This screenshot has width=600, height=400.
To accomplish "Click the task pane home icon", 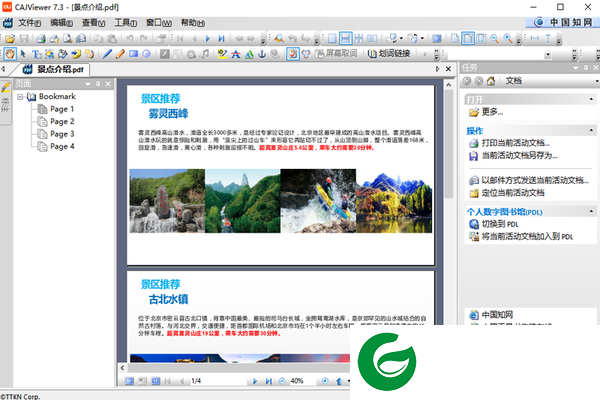I will coord(491,81).
